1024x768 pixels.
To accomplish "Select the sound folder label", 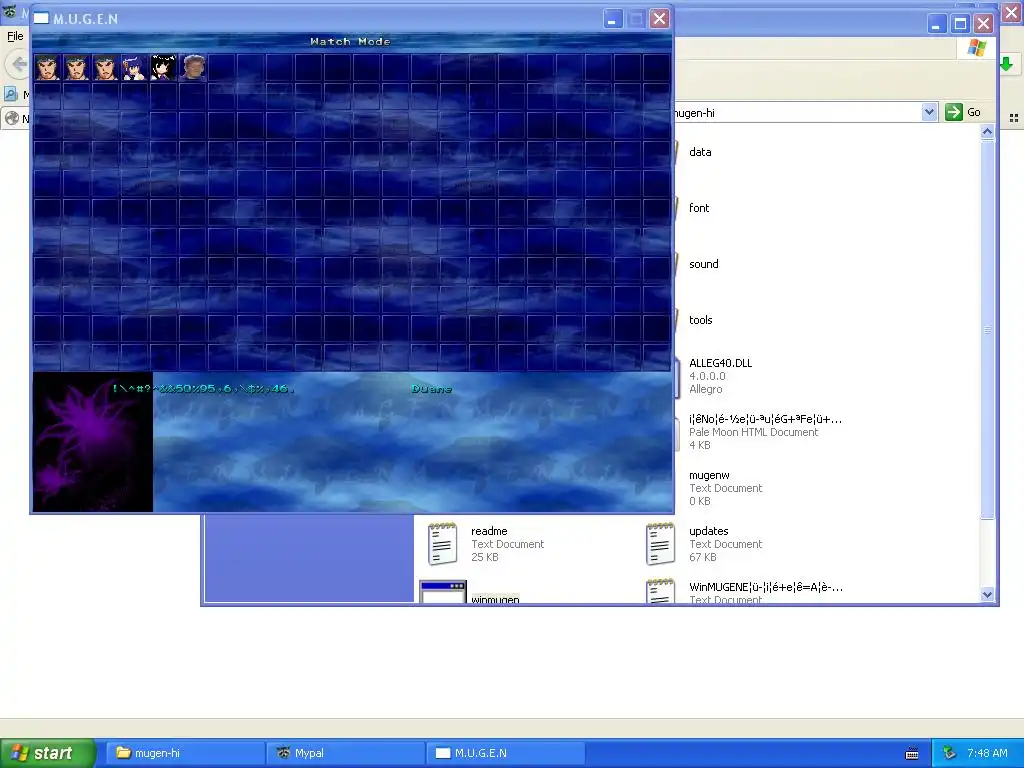I will click(x=703, y=264).
